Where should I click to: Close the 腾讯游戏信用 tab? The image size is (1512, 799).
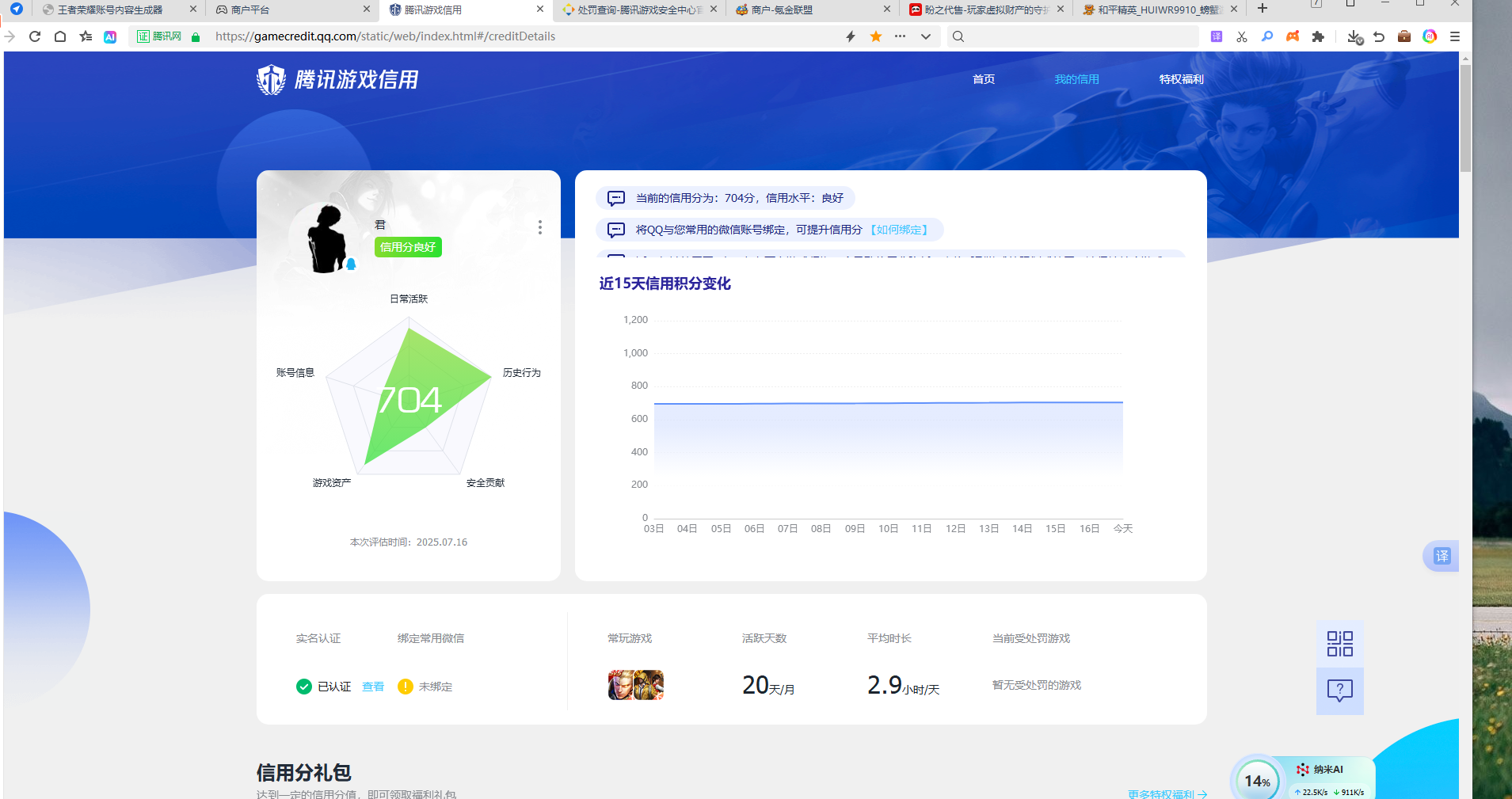click(x=540, y=9)
